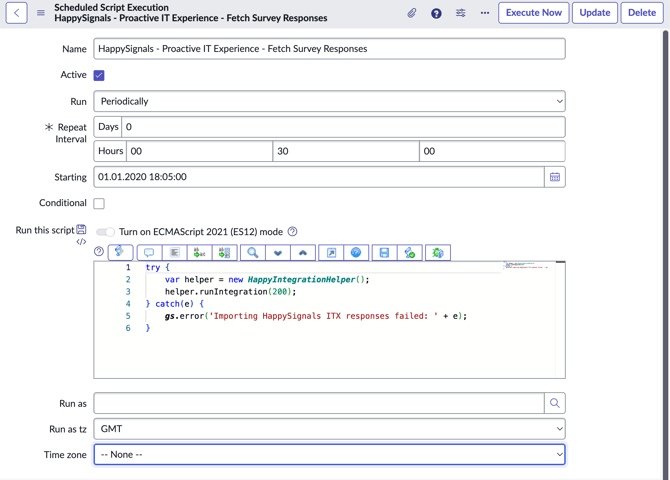Click the toggle comment icon in script toolbar

tap(149, 253)
